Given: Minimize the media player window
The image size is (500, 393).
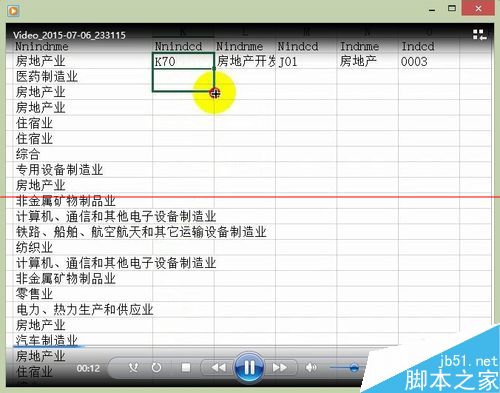Looking at the screenshot, I should [x=432, y=10].
